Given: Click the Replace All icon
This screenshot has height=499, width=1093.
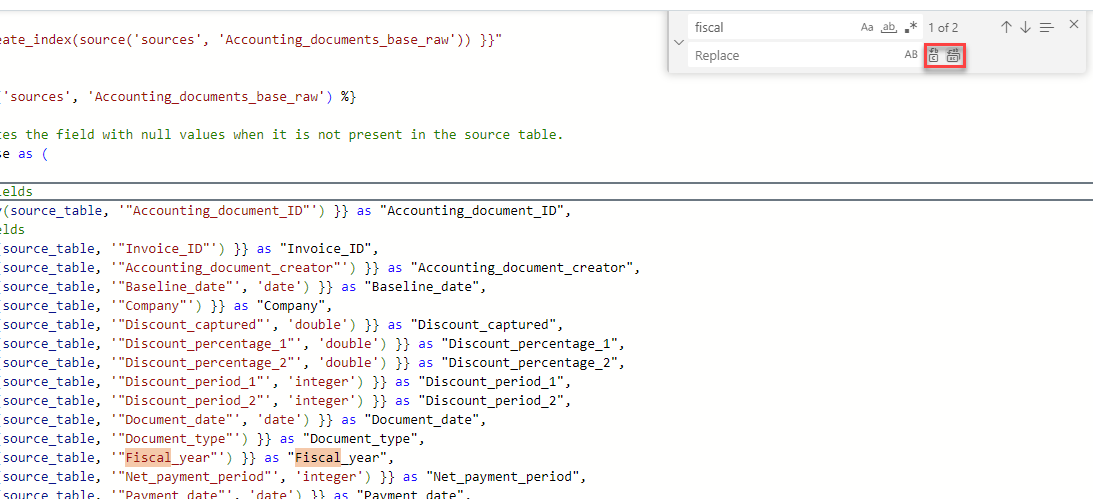Looking at the screenshot, I should click(953, 55).
